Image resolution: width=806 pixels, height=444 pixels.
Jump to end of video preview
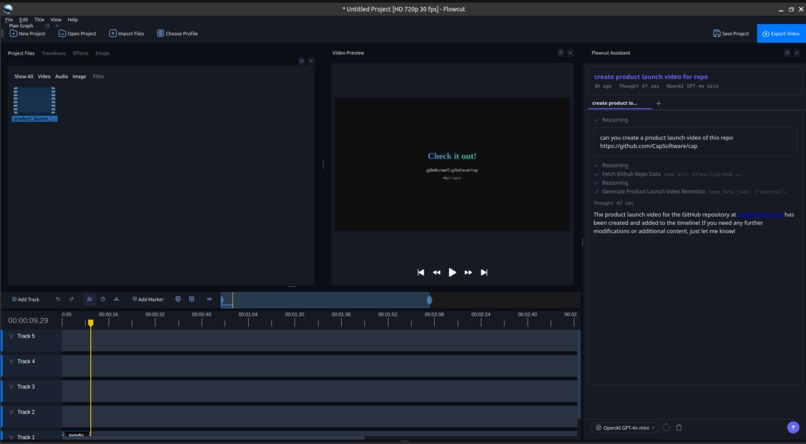(484, 272)
